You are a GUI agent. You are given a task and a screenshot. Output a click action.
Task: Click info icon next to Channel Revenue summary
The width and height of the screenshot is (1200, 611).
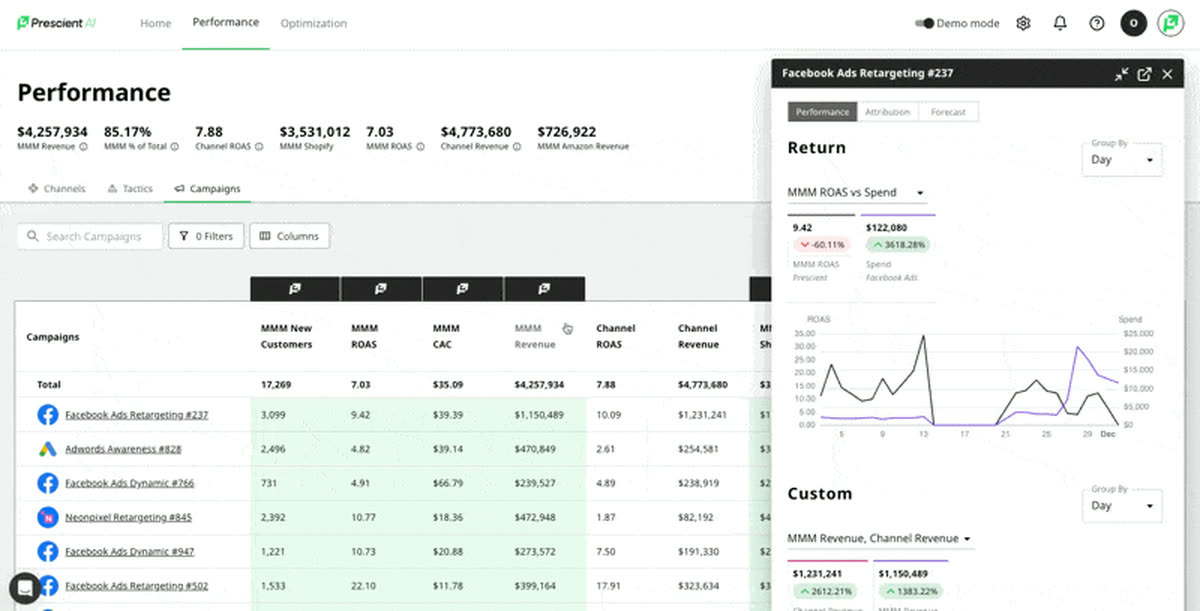[x=517, y=147]
